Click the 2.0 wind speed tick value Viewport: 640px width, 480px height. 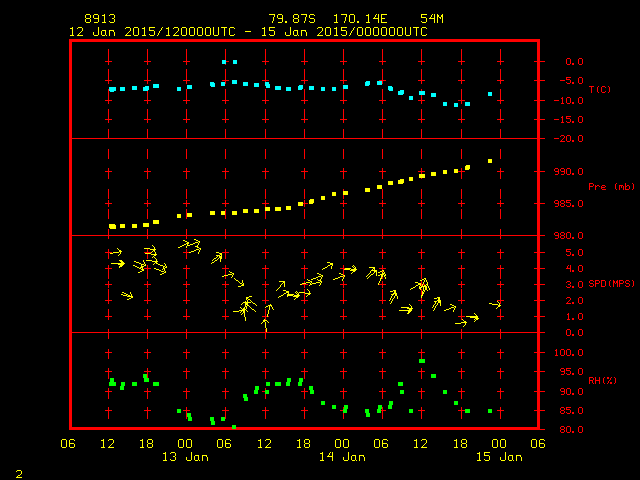click(x=574, y=300)
